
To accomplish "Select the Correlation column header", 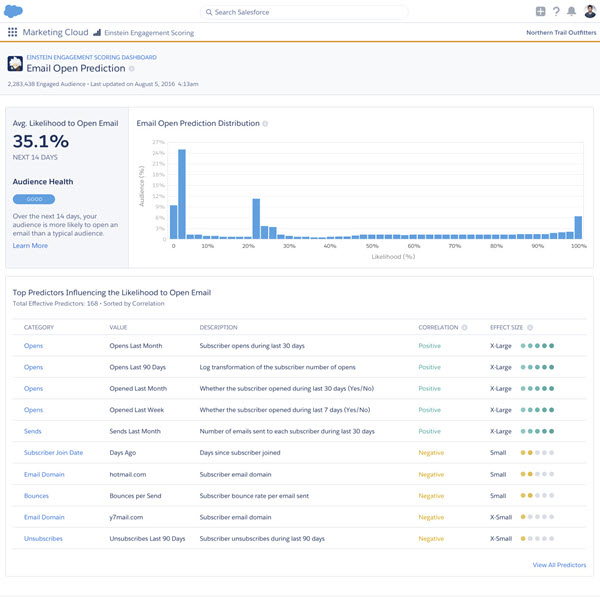I will [x=438, y=328].
